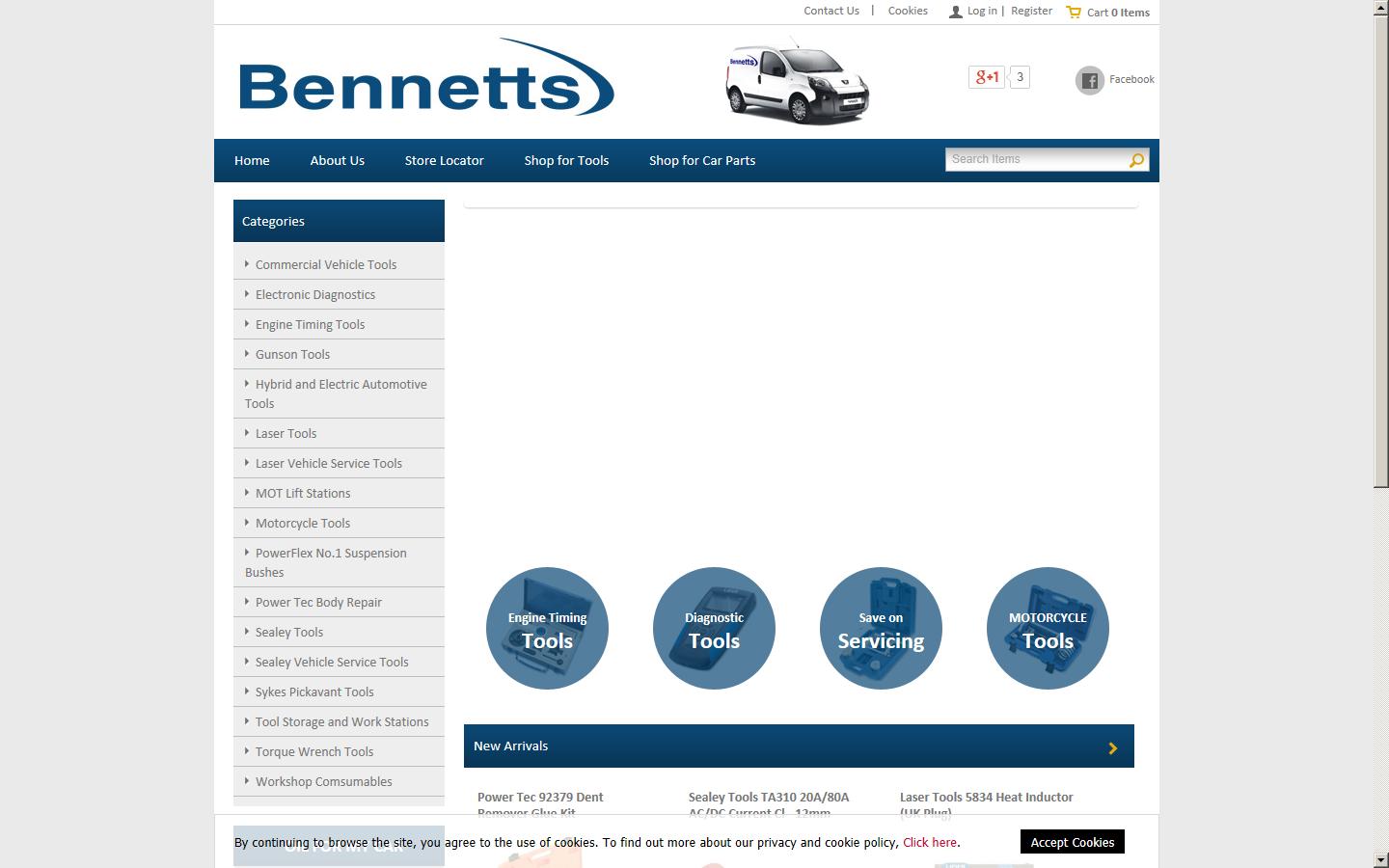This screenshot has height=868, width=1389.
Task: Click the log in person icon
Action: tap(955, 12)
